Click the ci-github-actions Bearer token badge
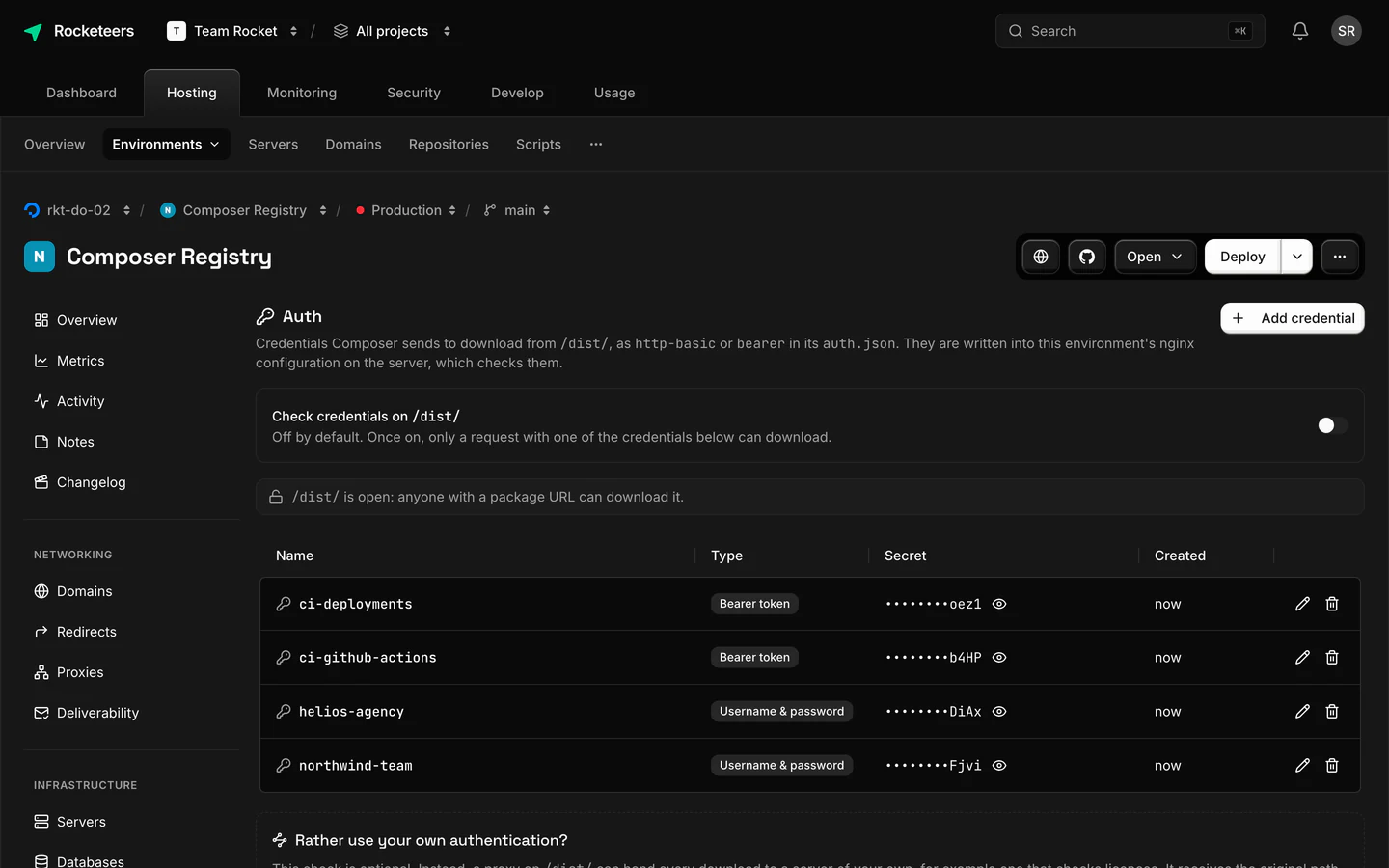This screenshot has height=868, width=1389. [x=754, y=658]
